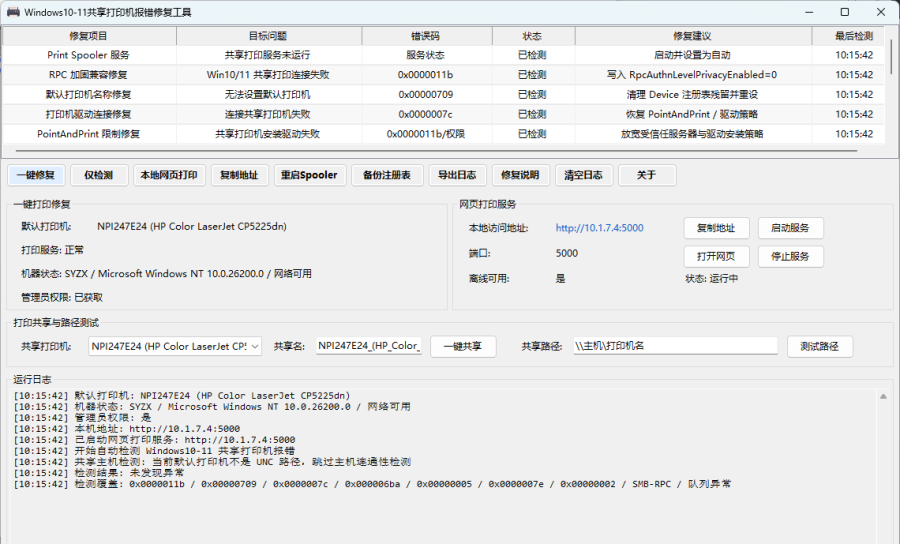Image resolution: width=900 pixels, height=544 pixels.
Task: Maximize the repair tool window
Action: click(845, 12)
